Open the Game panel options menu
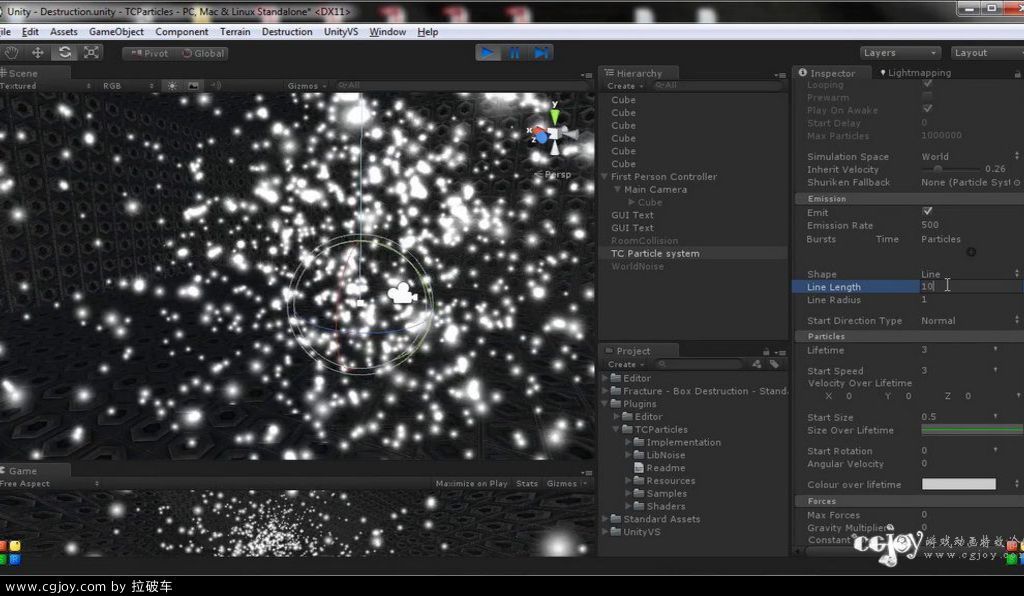Image resolution: width=1024 pixels, height=596 pixels. click(x=586, y=473)
